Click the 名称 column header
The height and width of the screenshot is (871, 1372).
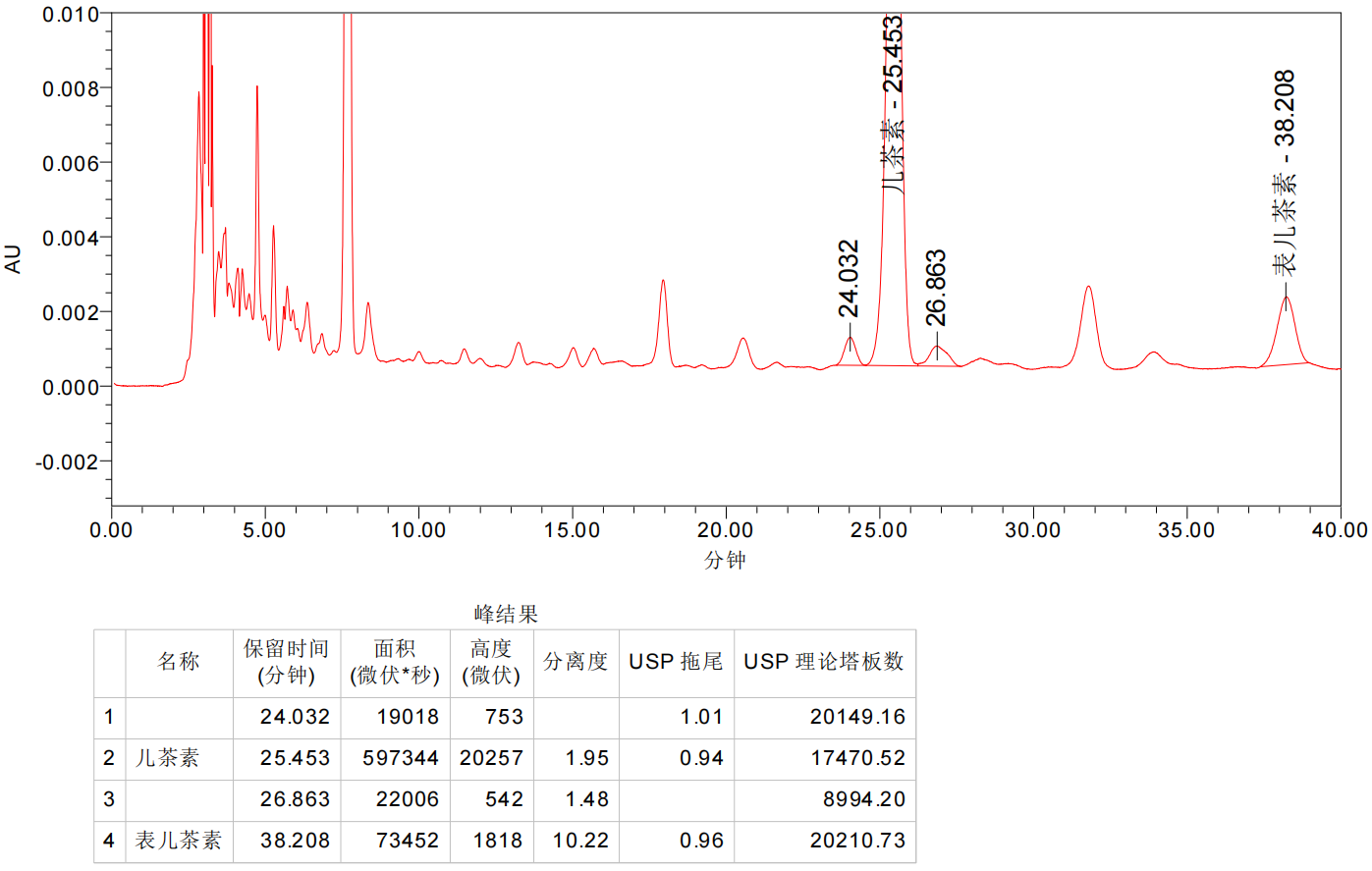click(x=179, y=663)
